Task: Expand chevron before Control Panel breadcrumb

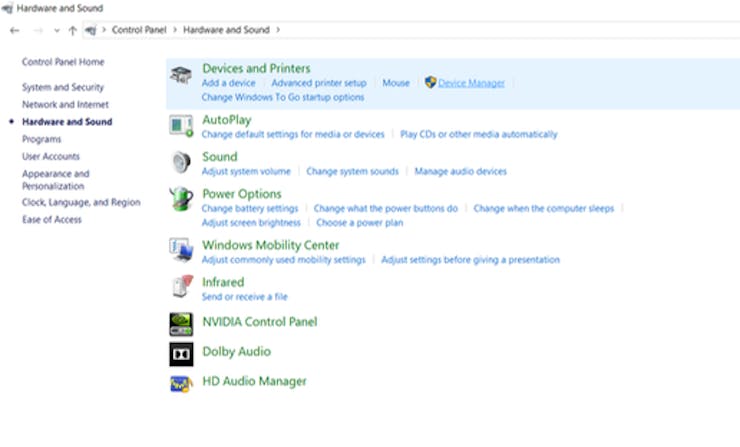Action: pos(104,30)
